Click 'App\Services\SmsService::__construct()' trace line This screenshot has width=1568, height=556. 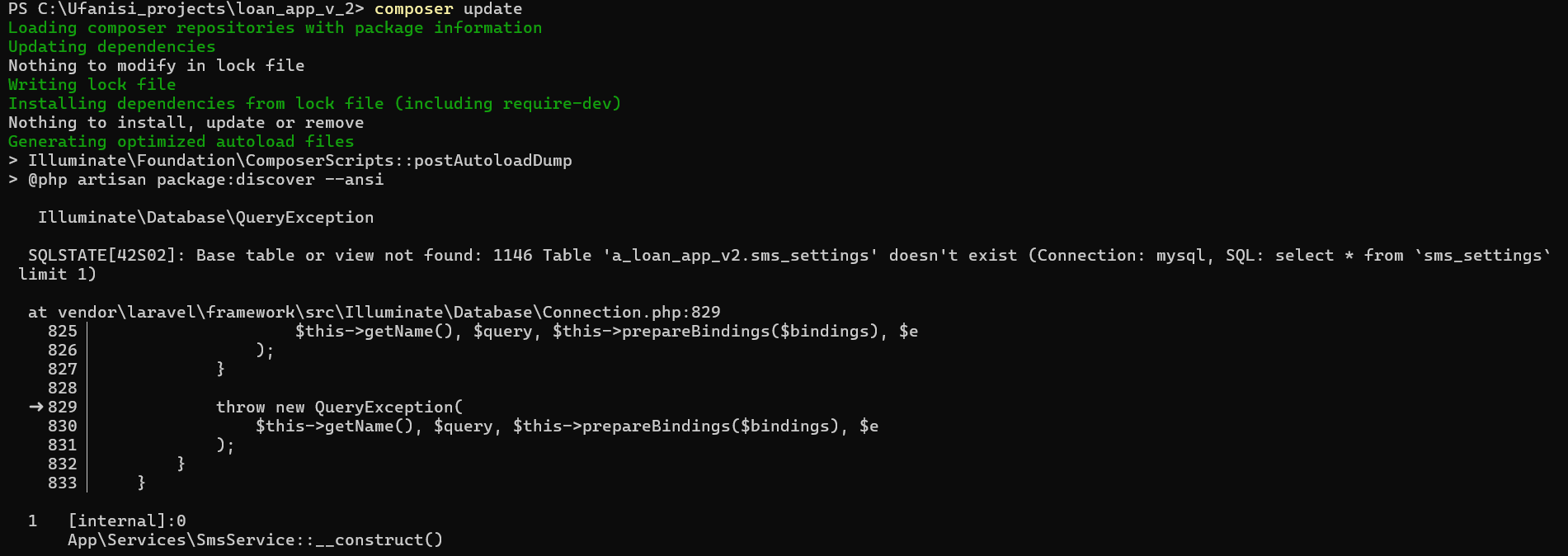(x=255, y=540)
